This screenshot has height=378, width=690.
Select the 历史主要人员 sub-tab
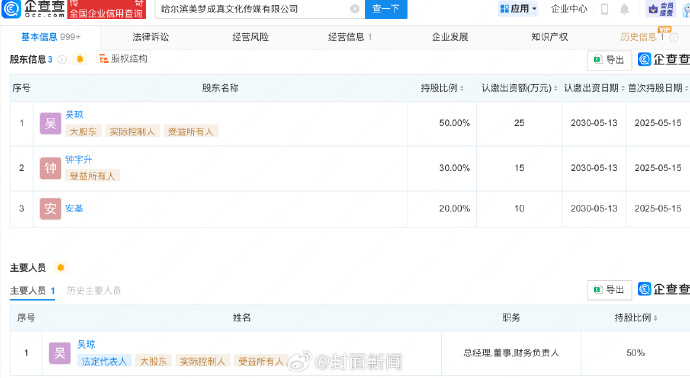click(x=94, y=290)
